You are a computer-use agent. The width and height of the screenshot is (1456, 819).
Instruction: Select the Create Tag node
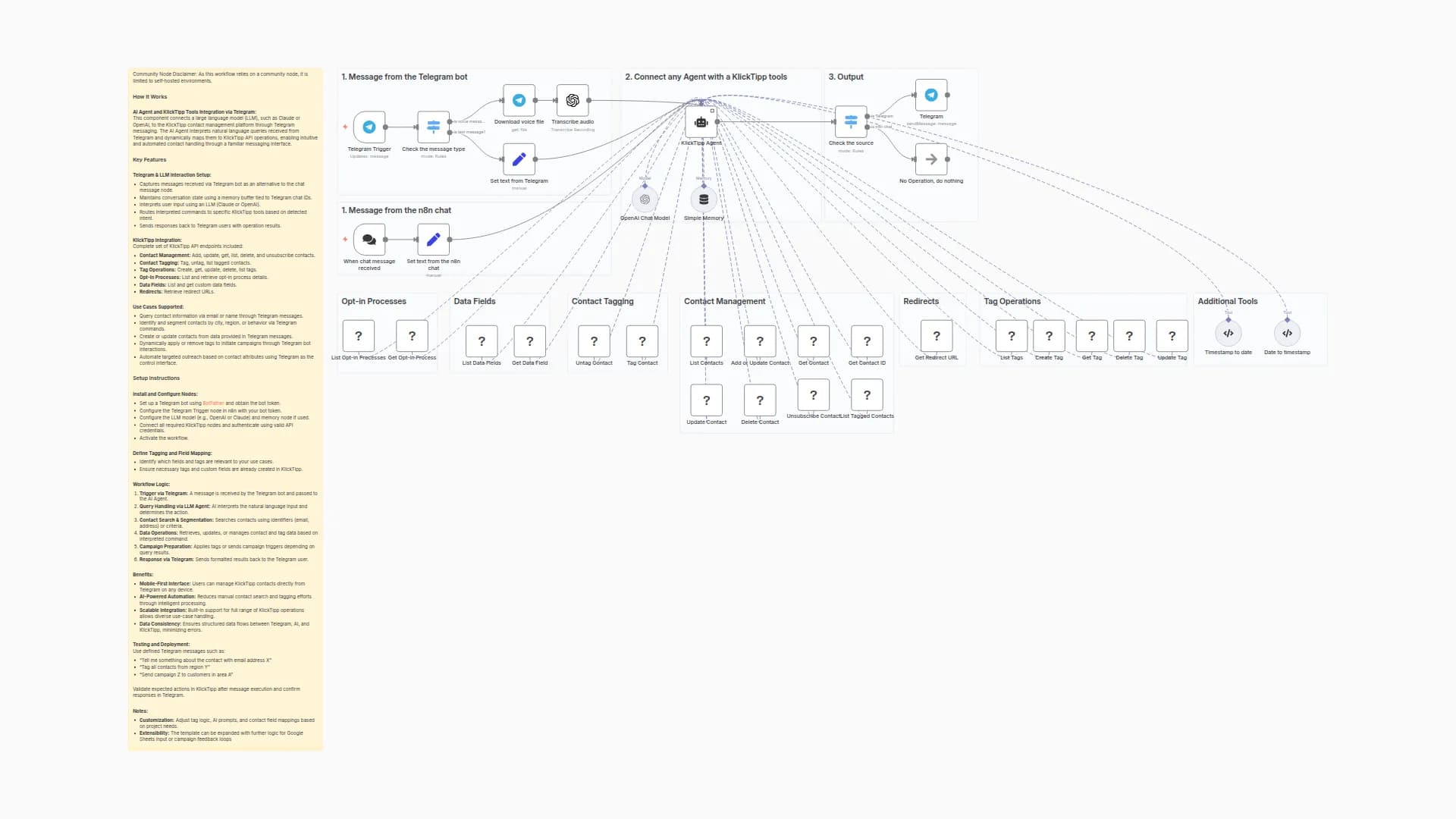[x=1049, y=336]
